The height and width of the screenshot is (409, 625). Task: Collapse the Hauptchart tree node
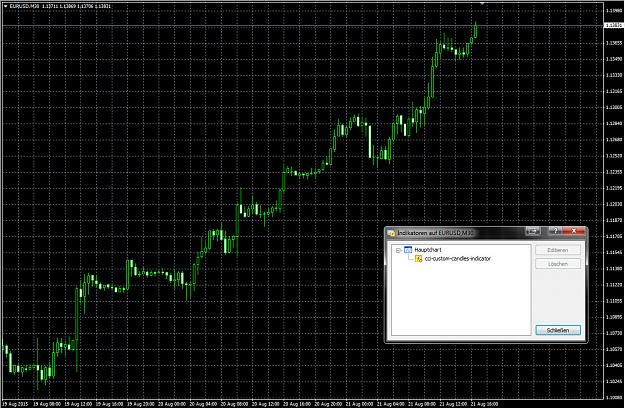coord(398,250)
